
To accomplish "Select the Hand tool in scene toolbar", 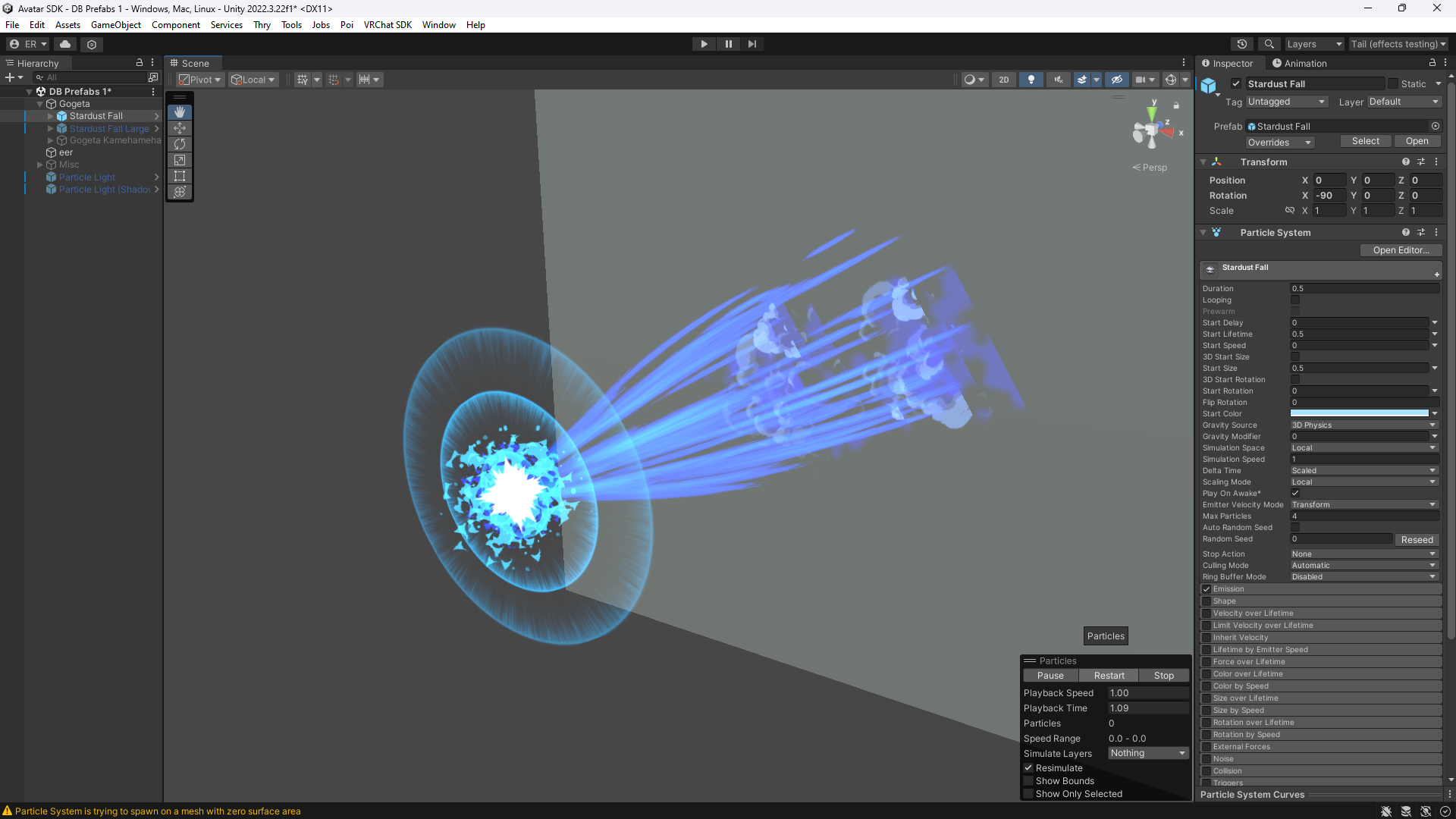I will [x=180, y=112].
